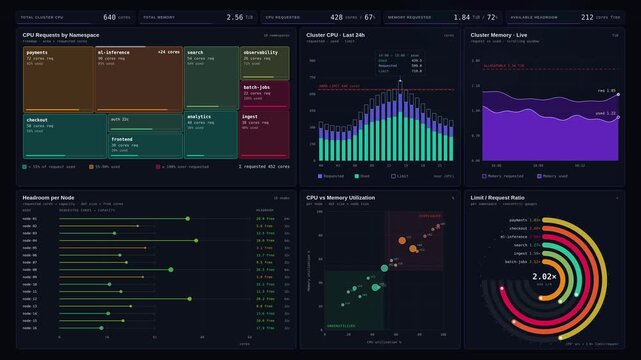Select the node-01 row label
The height and width of the screenshot is (360, 641).
pos(30,219)
